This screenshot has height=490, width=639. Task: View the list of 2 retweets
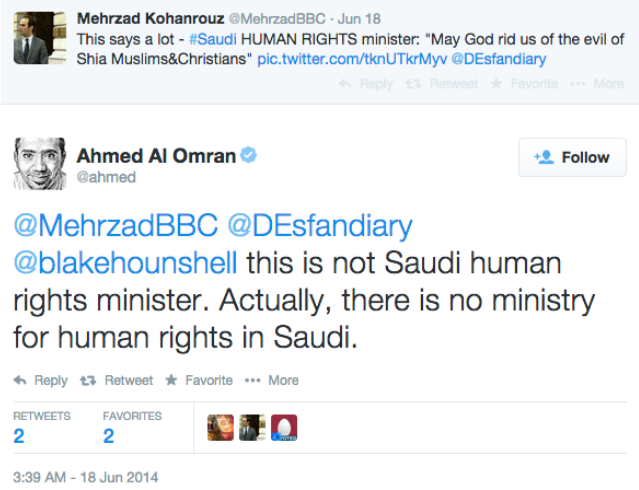19,436
